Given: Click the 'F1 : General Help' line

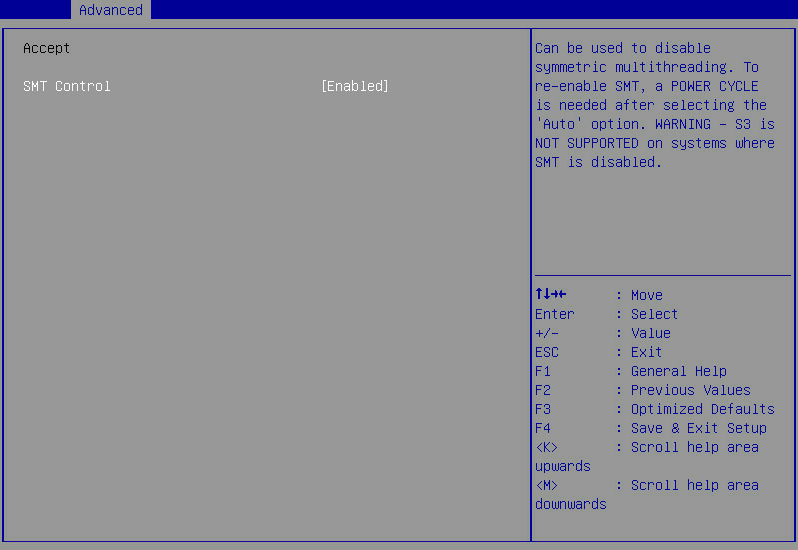Looking at the screenshot, I should tap(631, 371).
